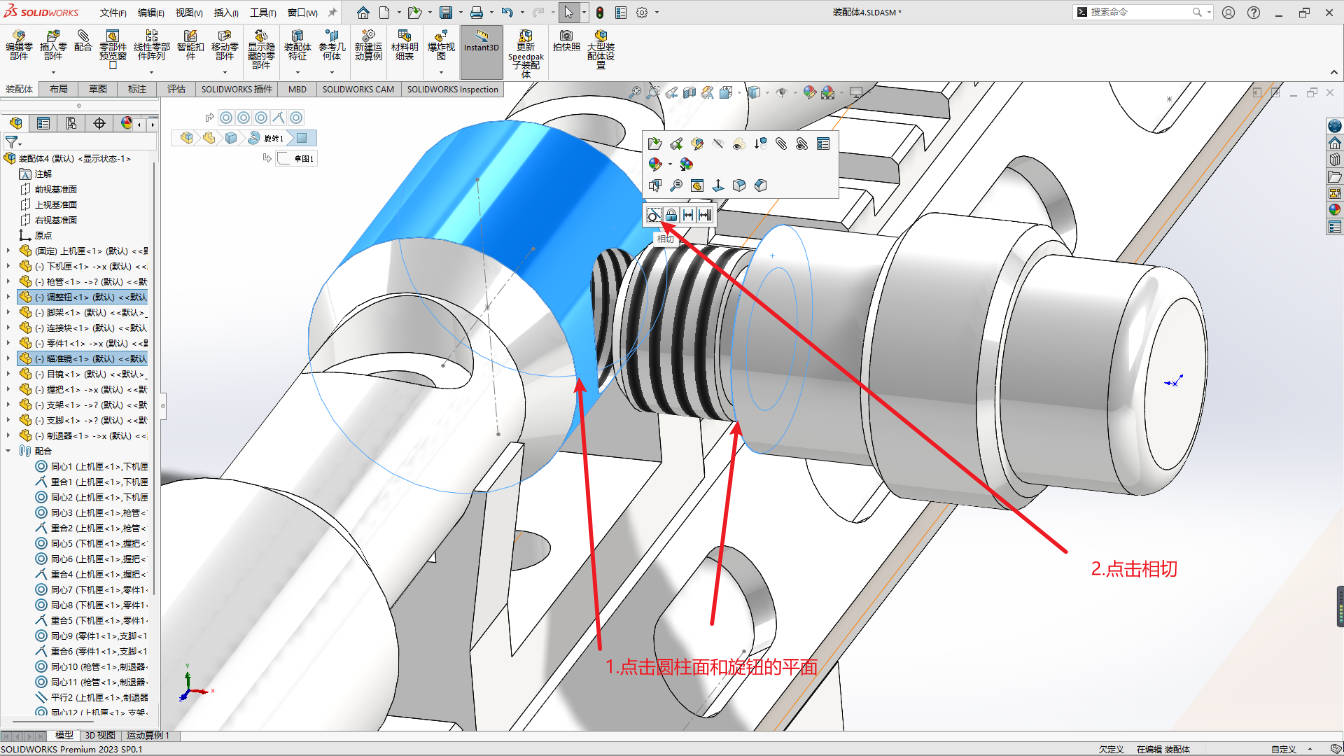Click the Mate (配合) ribbon button

point(83,40)
